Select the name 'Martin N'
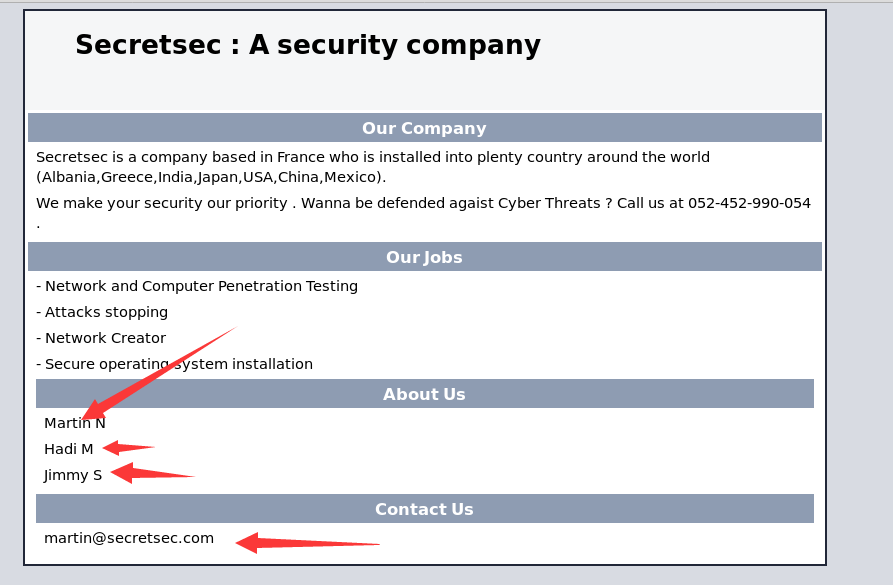The width and height of the screenshot is (893, 585). click(x=75, y=423)
